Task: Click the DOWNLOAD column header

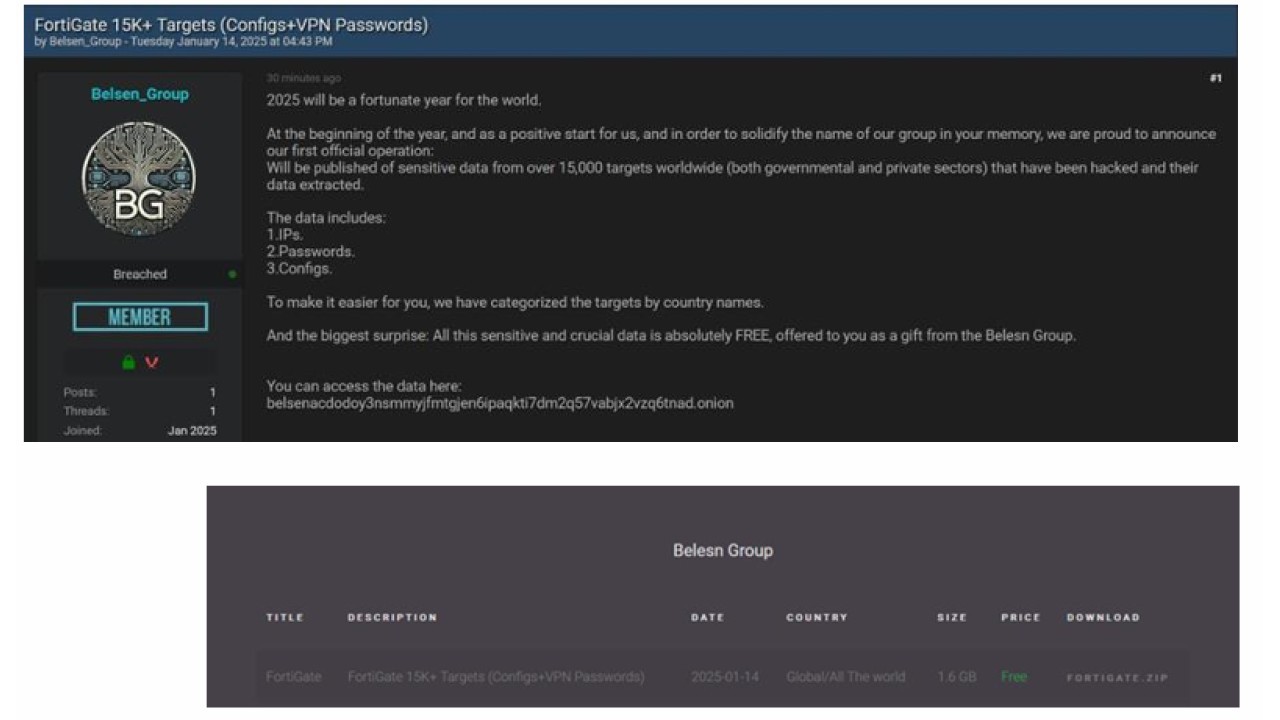Action: pos(1103,617)
